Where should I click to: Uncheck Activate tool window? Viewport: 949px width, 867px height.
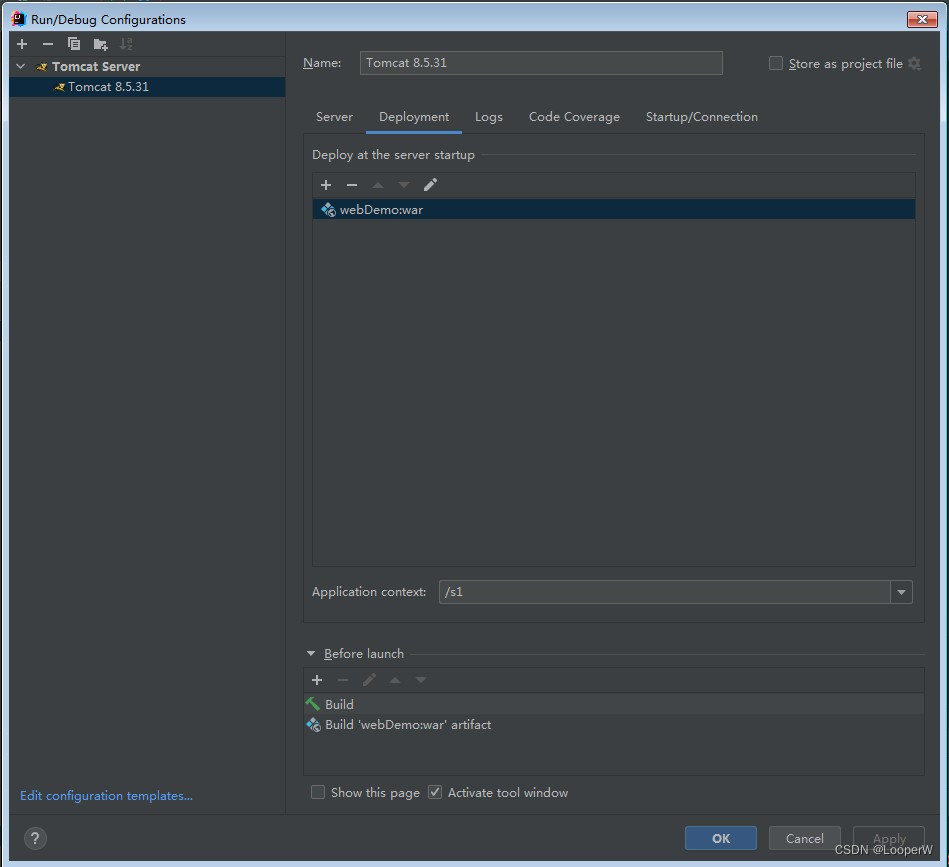point(435,792)
